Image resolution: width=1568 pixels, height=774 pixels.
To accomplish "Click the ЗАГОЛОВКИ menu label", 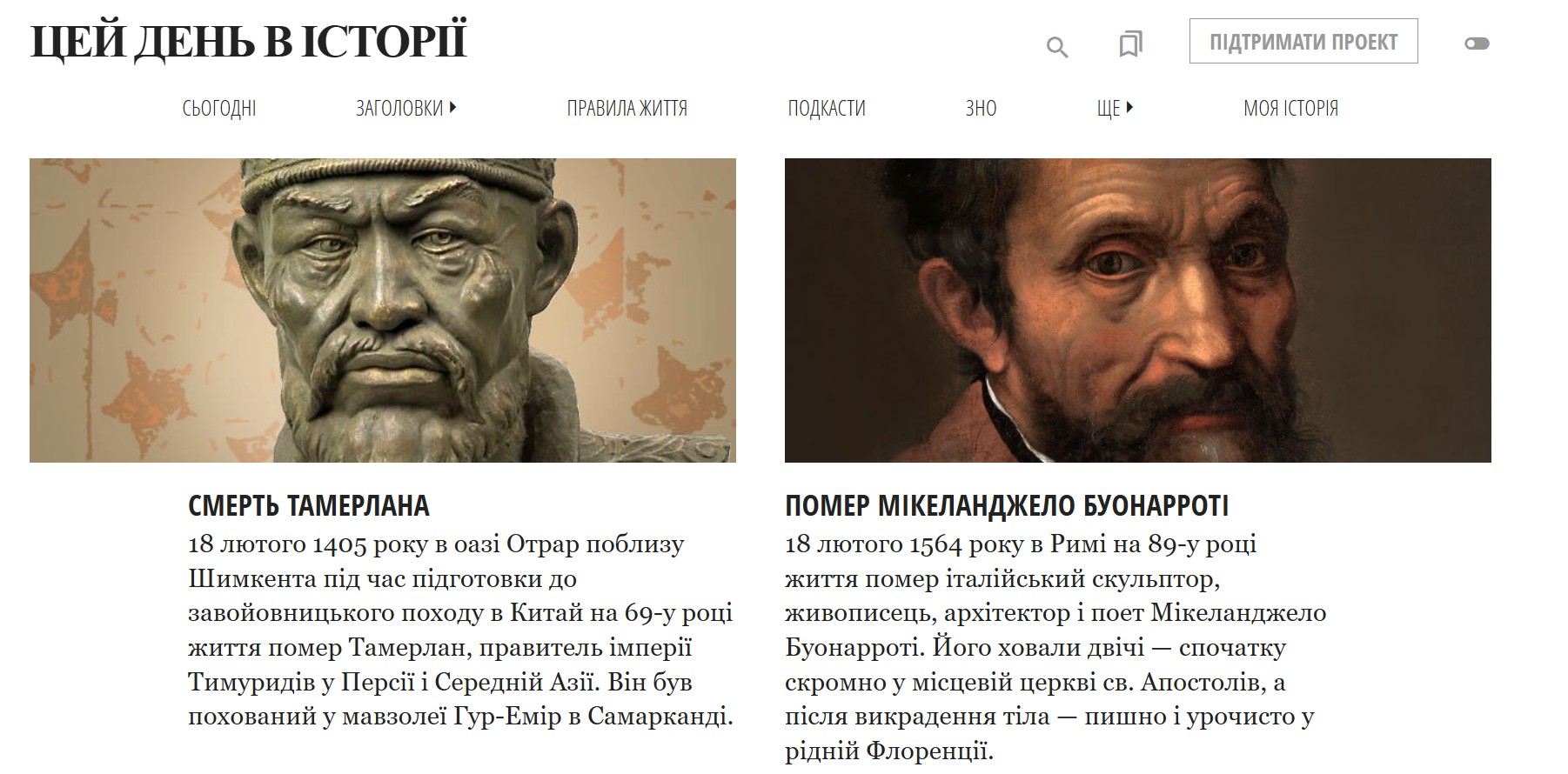I will coord(399,109).
